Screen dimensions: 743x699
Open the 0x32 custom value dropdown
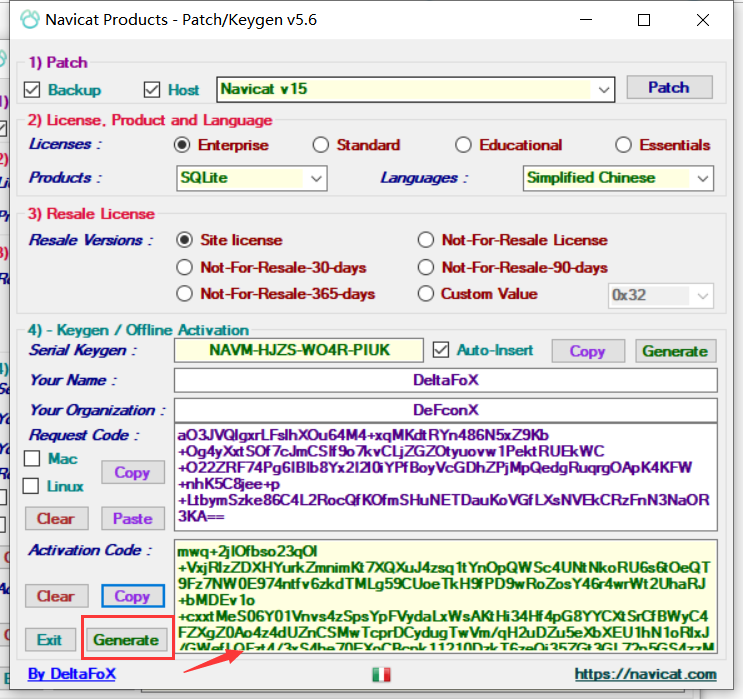pos(661,296)
